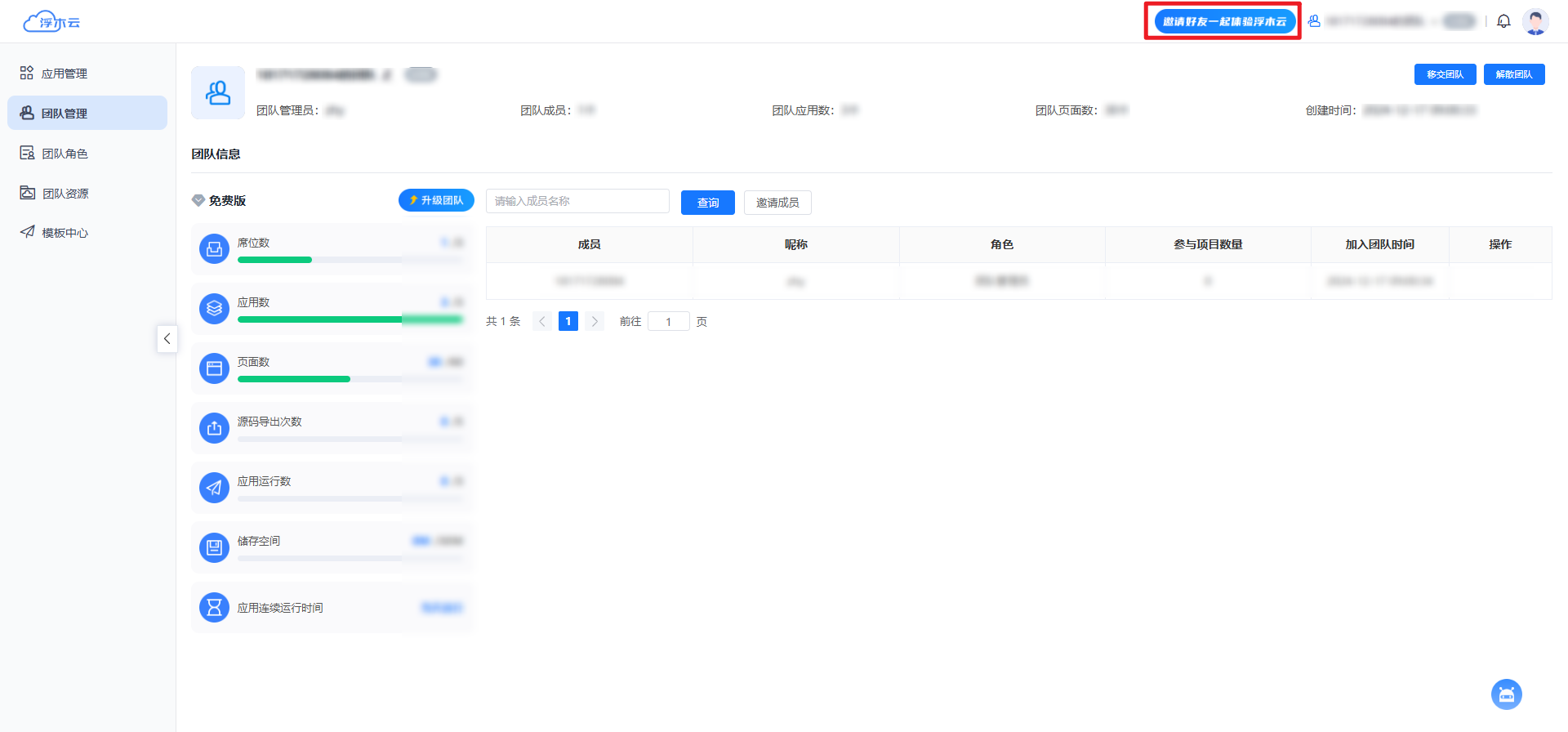Click the notification bell icon

(1503, 21)
